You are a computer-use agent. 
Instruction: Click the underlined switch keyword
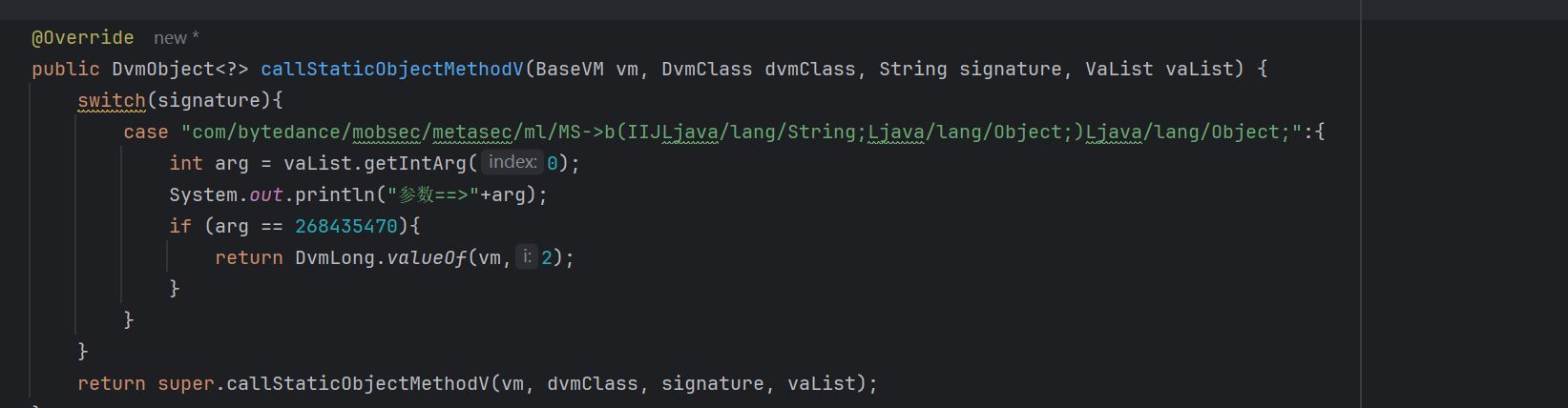coord(111,101)
